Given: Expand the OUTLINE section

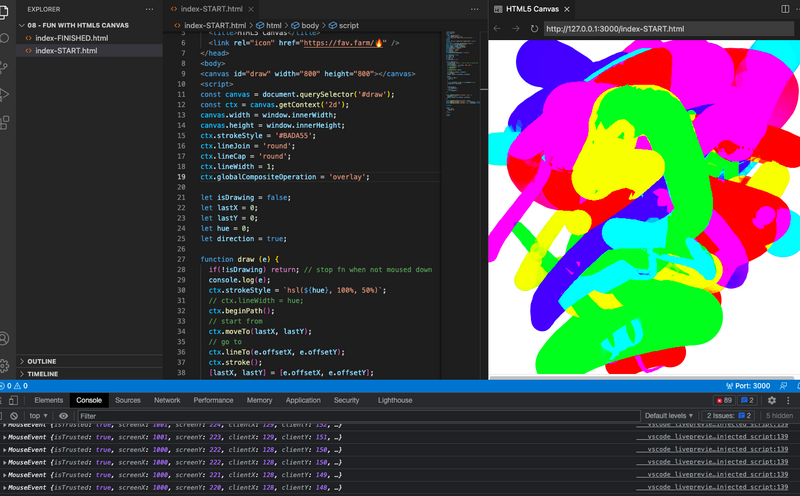Looking at the screenshot, I should pyautogui.click(x=42, y=361).
